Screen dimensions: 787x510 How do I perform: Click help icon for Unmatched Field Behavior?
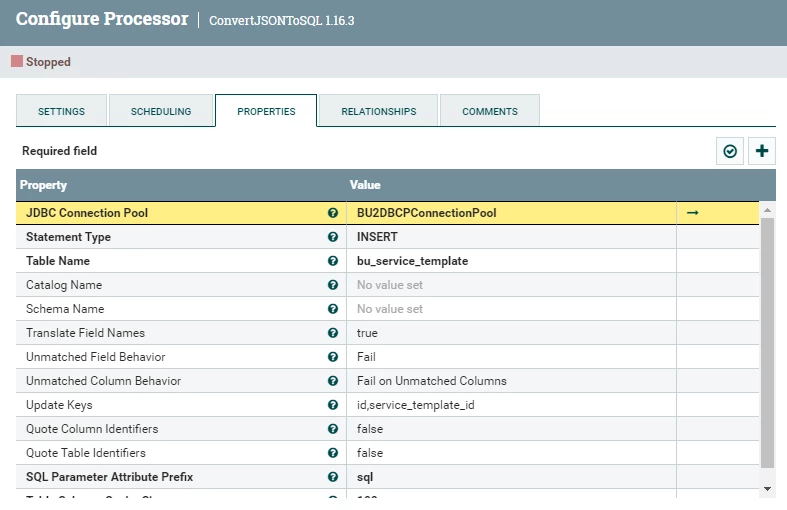coord(333,357)
